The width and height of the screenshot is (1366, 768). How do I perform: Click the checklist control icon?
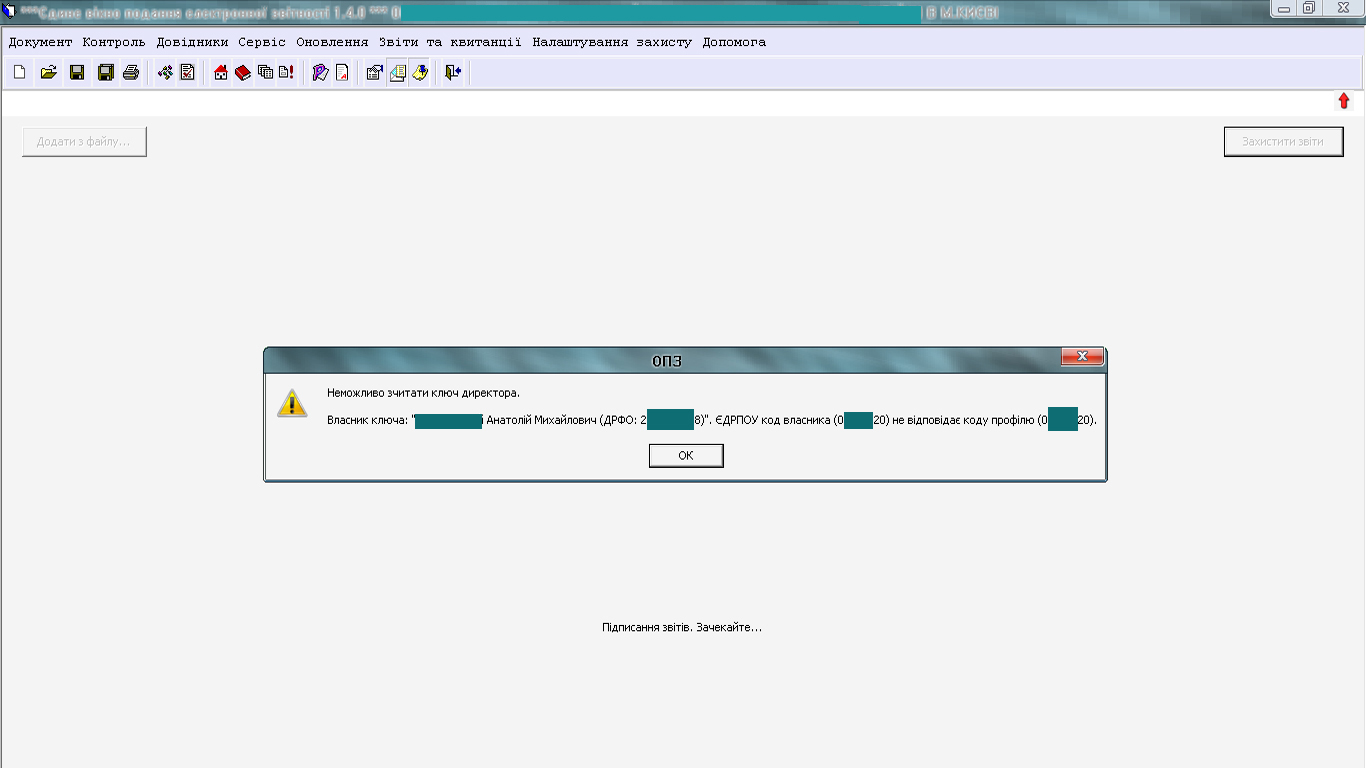tap(188, 72)
